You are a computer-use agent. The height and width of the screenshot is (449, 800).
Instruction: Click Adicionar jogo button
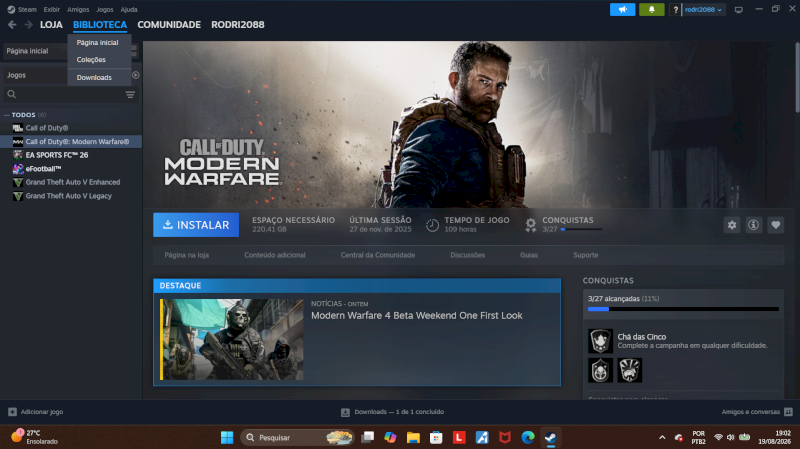click(x=36, y=412)
